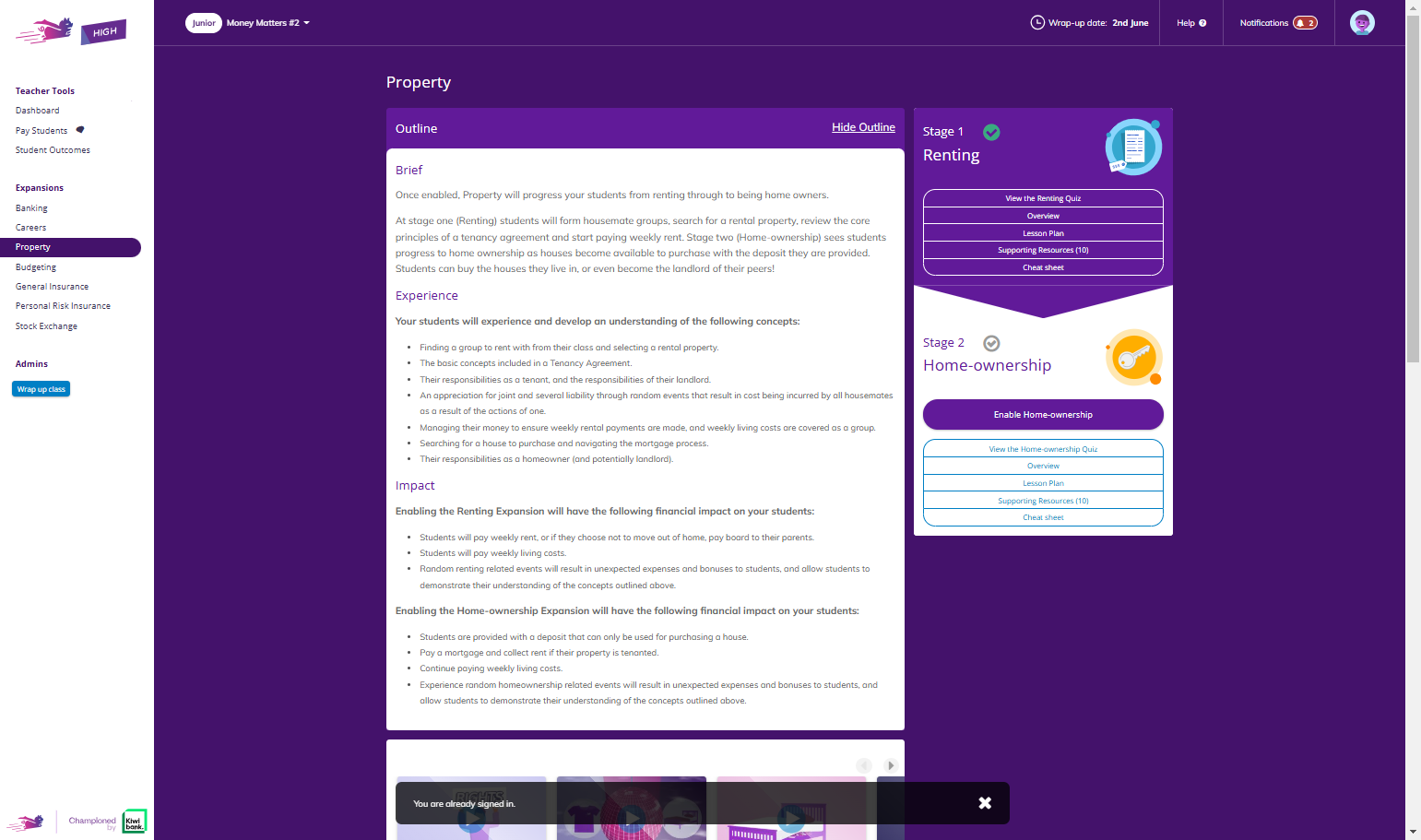Click the Kiwibank logo at bottom
Viewport: 1421px width, 840px height.
[x=135, y=821]
